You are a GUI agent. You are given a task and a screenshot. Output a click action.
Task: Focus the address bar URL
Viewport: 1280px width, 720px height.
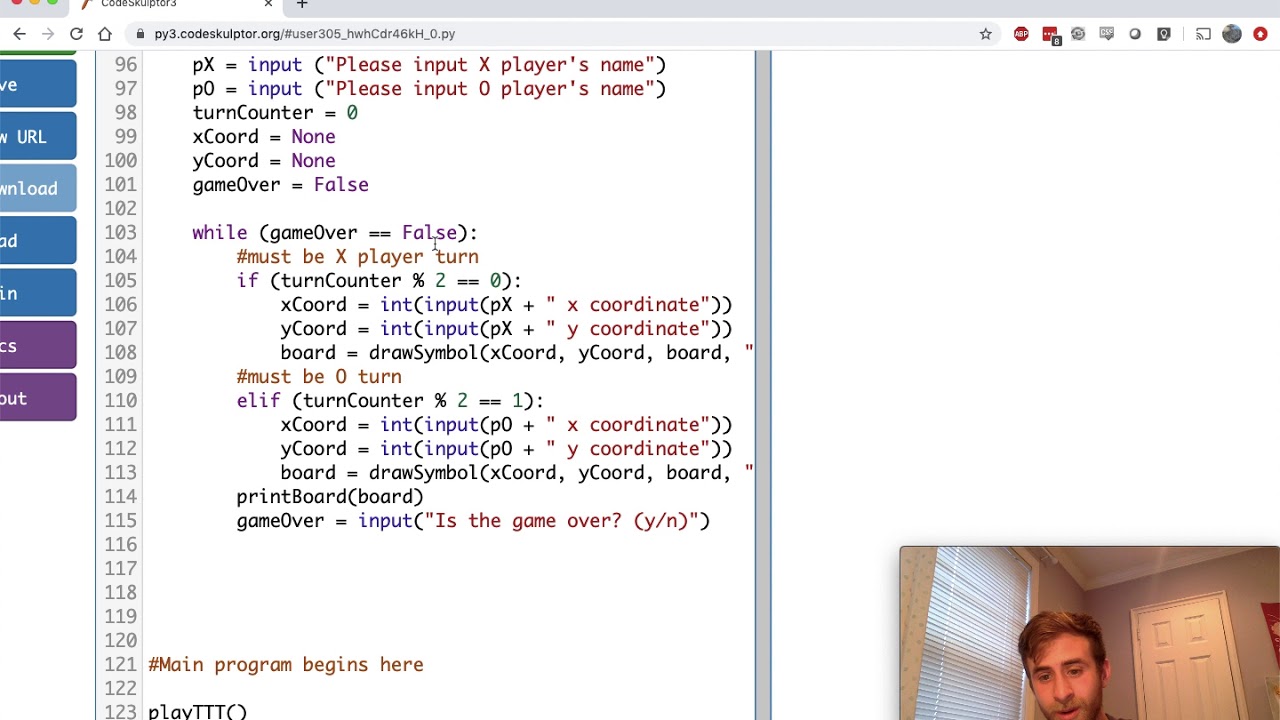tap(304, 34)
